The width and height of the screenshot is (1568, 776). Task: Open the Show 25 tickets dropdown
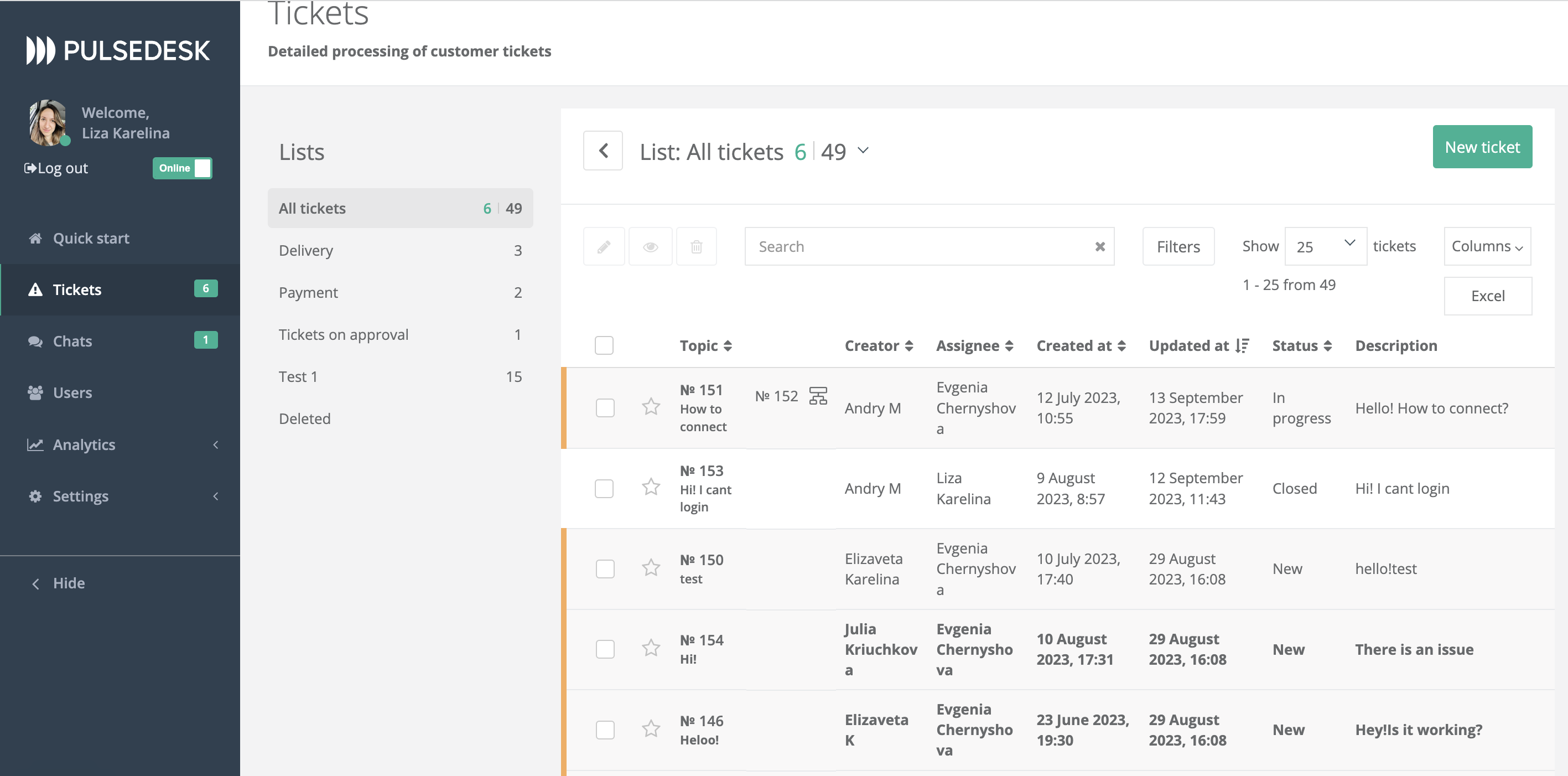(x=1325, y=246)
